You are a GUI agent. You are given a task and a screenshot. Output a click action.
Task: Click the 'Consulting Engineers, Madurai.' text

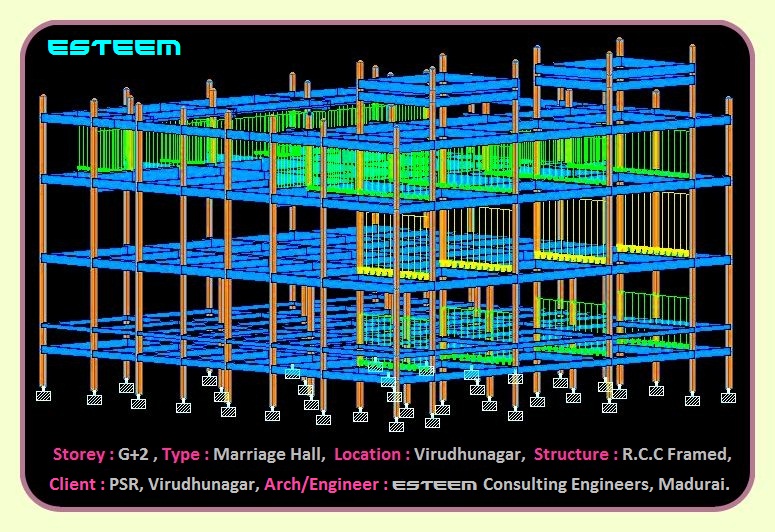[x=606, y=484]
